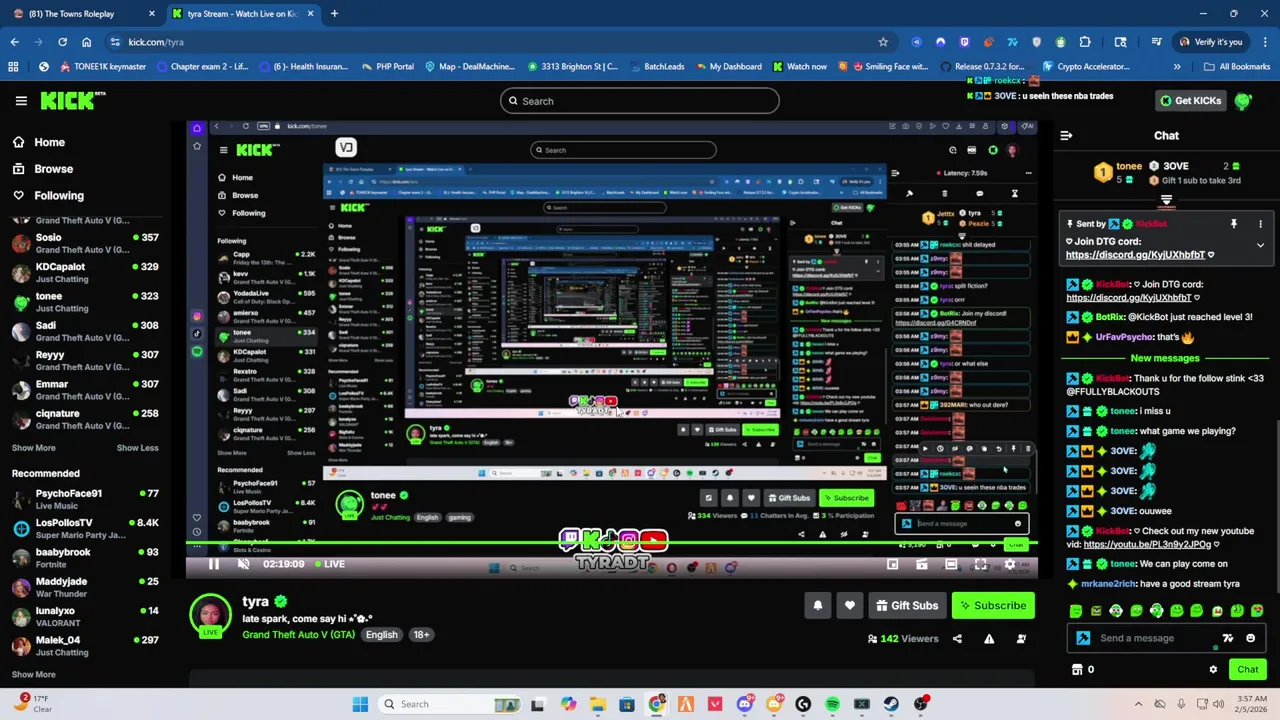Screen dimensions: 1280x720
Task: Follow tyra with the heart button
Action: click(850, 605)
